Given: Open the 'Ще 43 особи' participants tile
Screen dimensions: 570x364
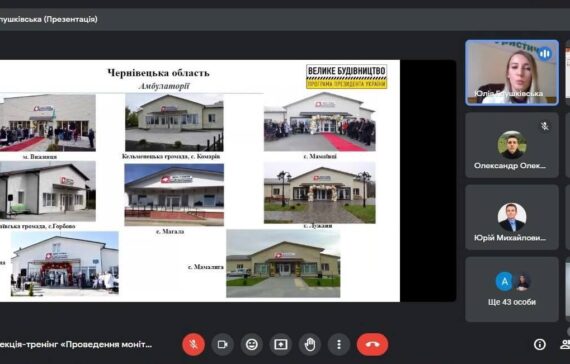Looking at the screenshot, I should pyautogui.click(x=512, y=289).
